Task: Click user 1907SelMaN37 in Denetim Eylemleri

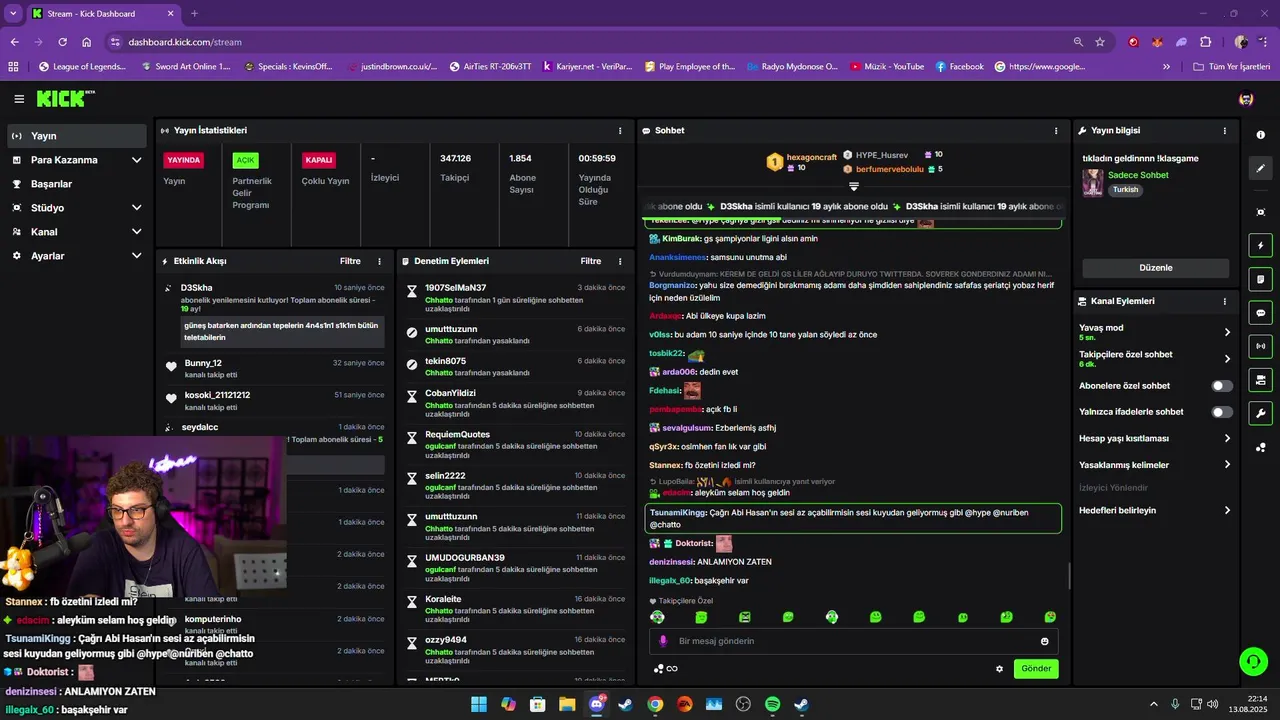Action: 455,288
